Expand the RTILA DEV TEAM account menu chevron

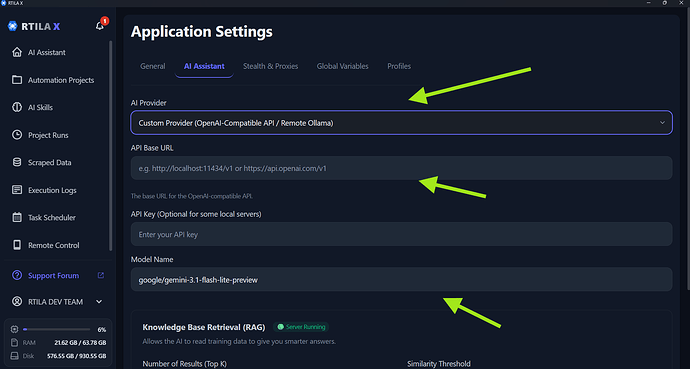99,302
